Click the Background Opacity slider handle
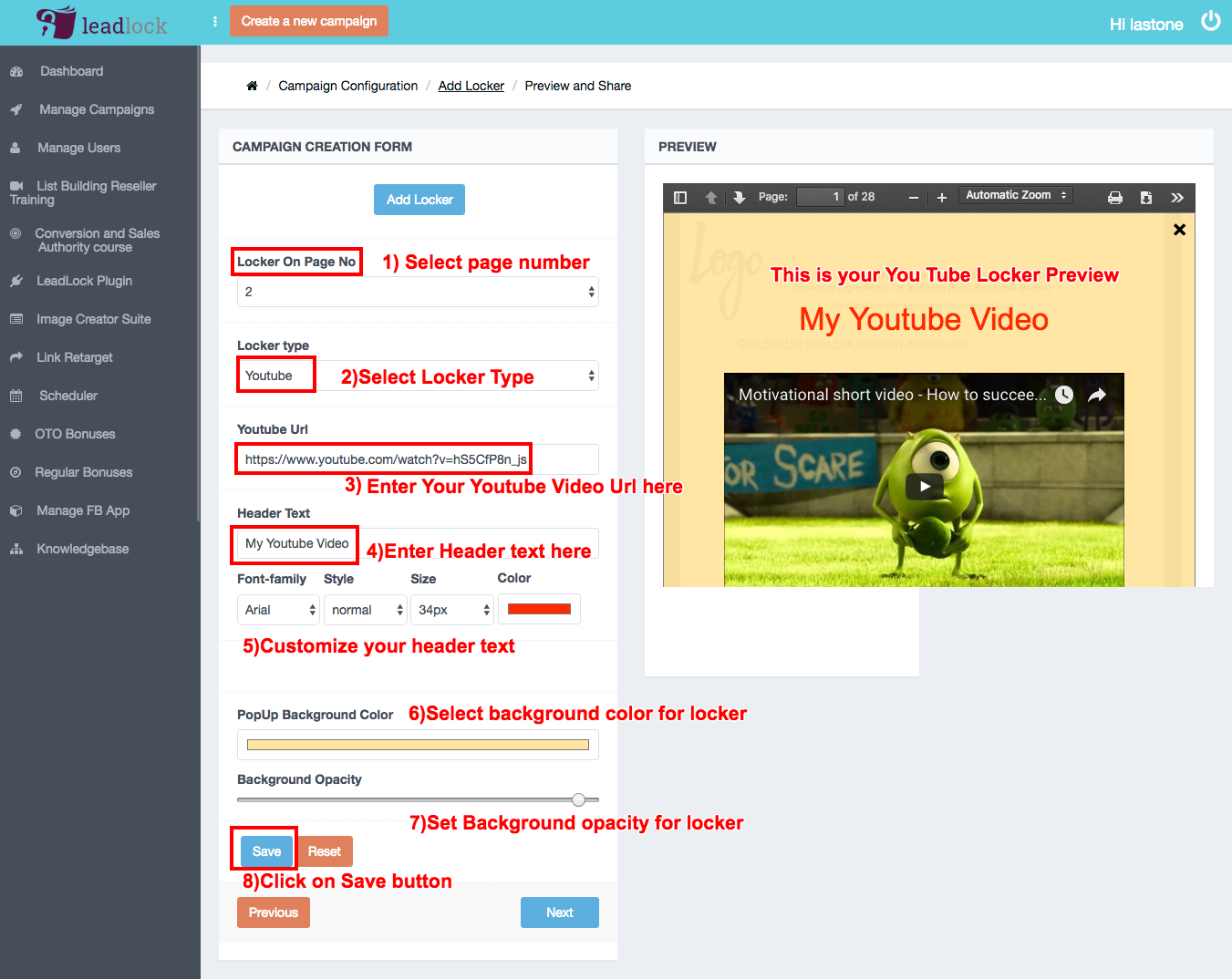Screen dimensions: 1232x979 pos(578,799)
